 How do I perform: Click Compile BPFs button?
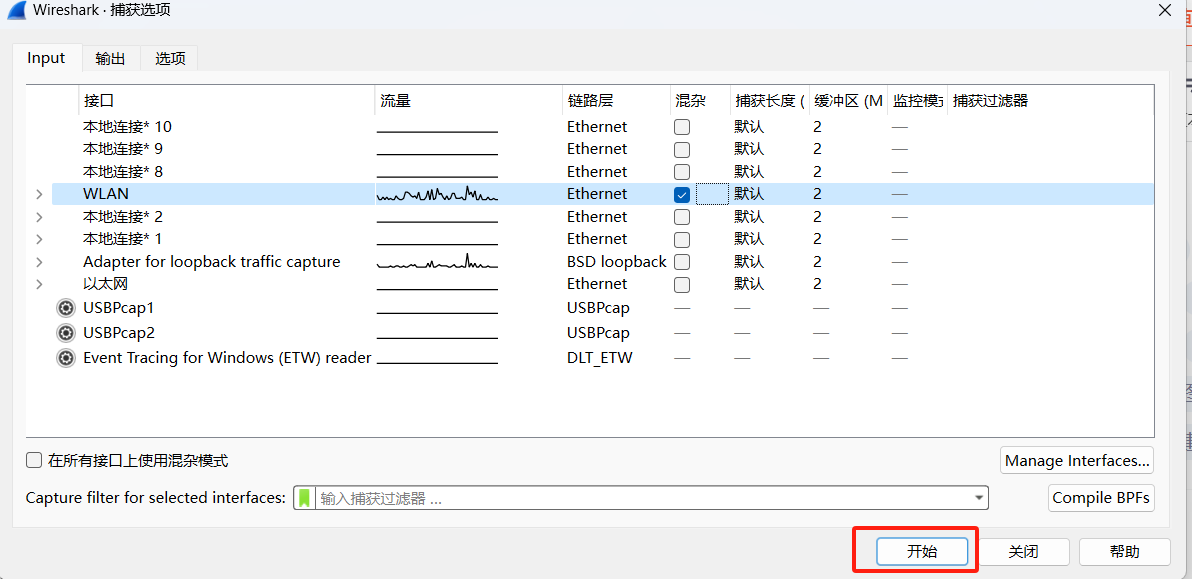tap(1101, 498)
